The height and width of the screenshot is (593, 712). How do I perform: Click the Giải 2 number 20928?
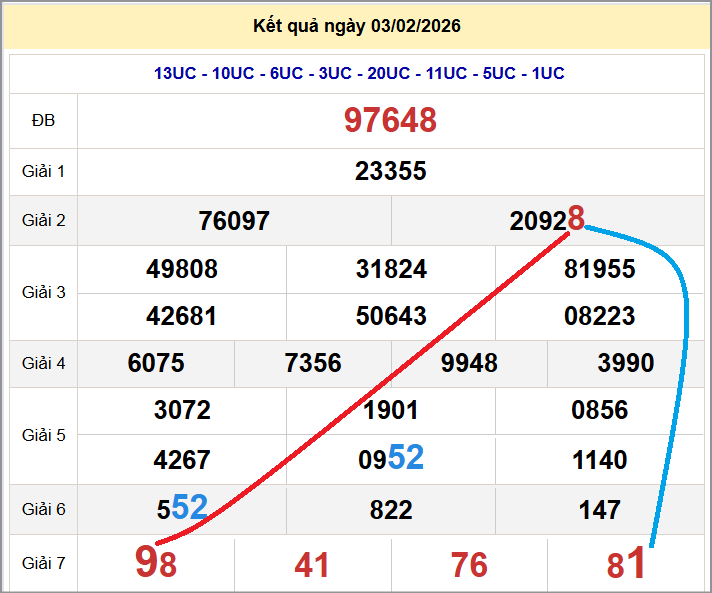(x=546, y=220)
